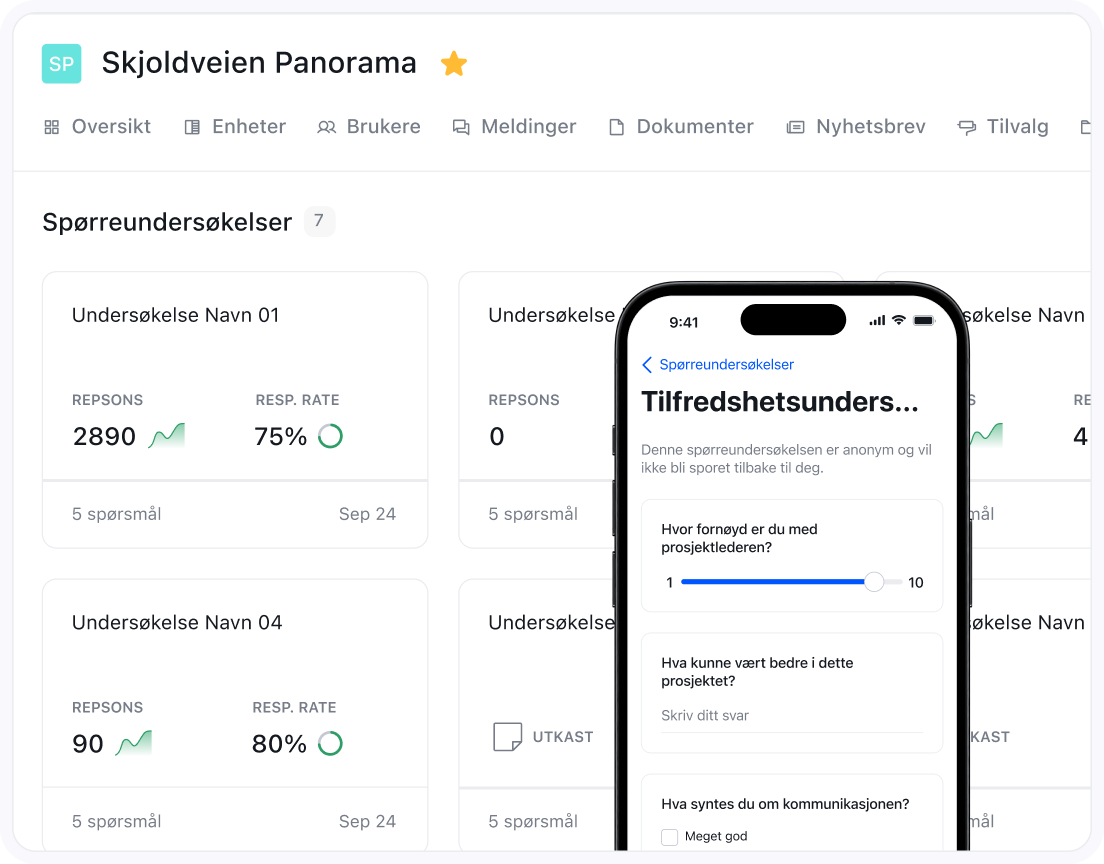Click the yellow favorite star icon
Image resolution: width=1104 pixels, height=864 pixels.
(454, 64)
